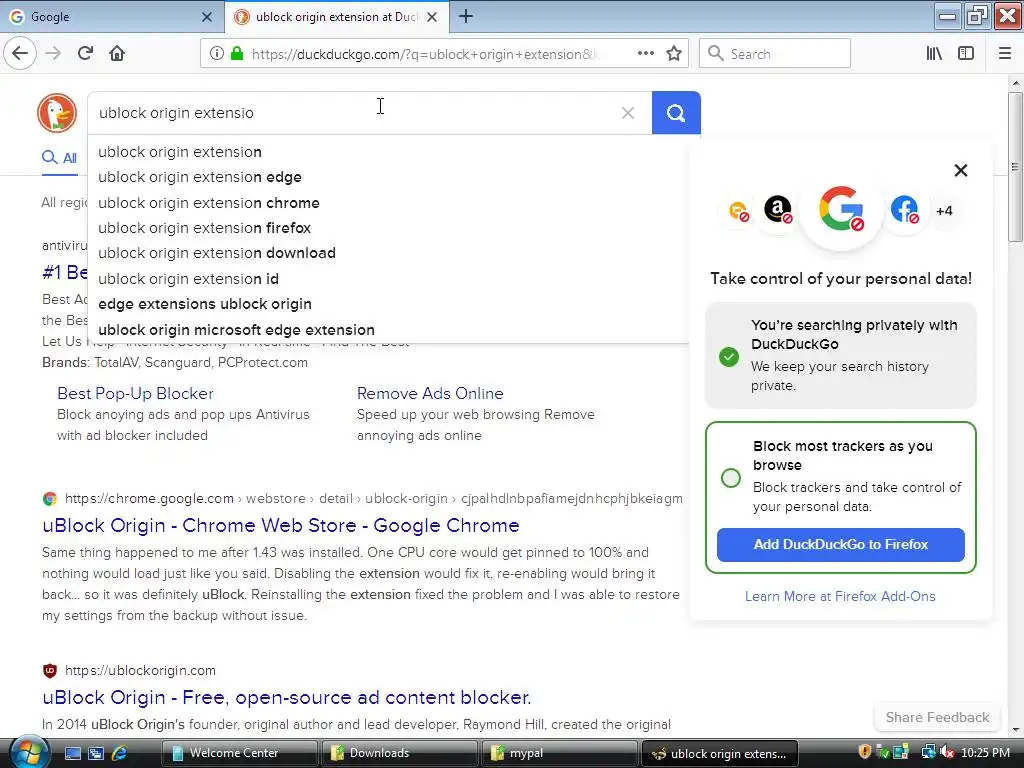Click the muted volume tray icon
This screenshot has height=768, width=1024.
coord(948,752)
